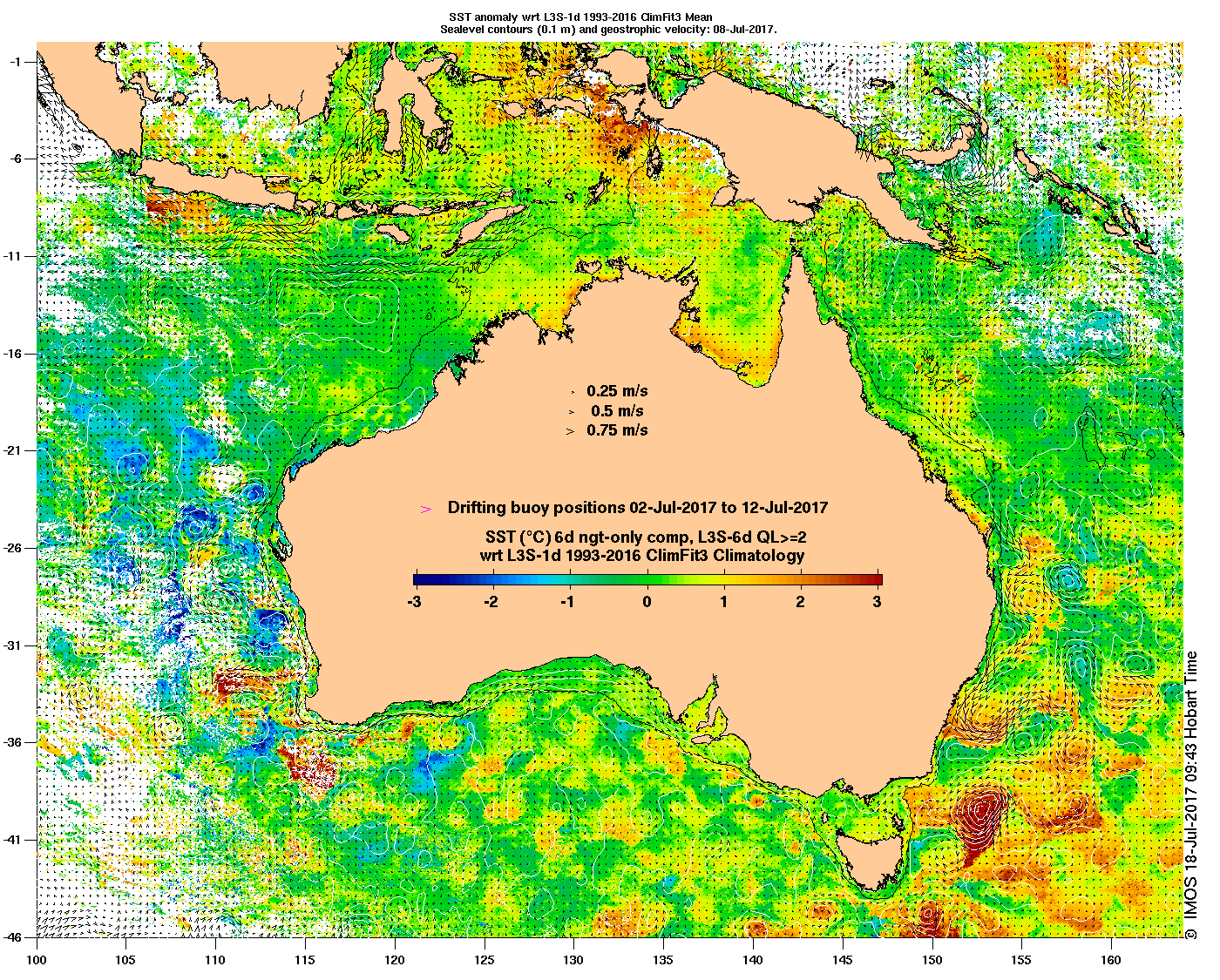Click the colorbar tick label '0'
The image size is (1220, 980).
point(647,601)
